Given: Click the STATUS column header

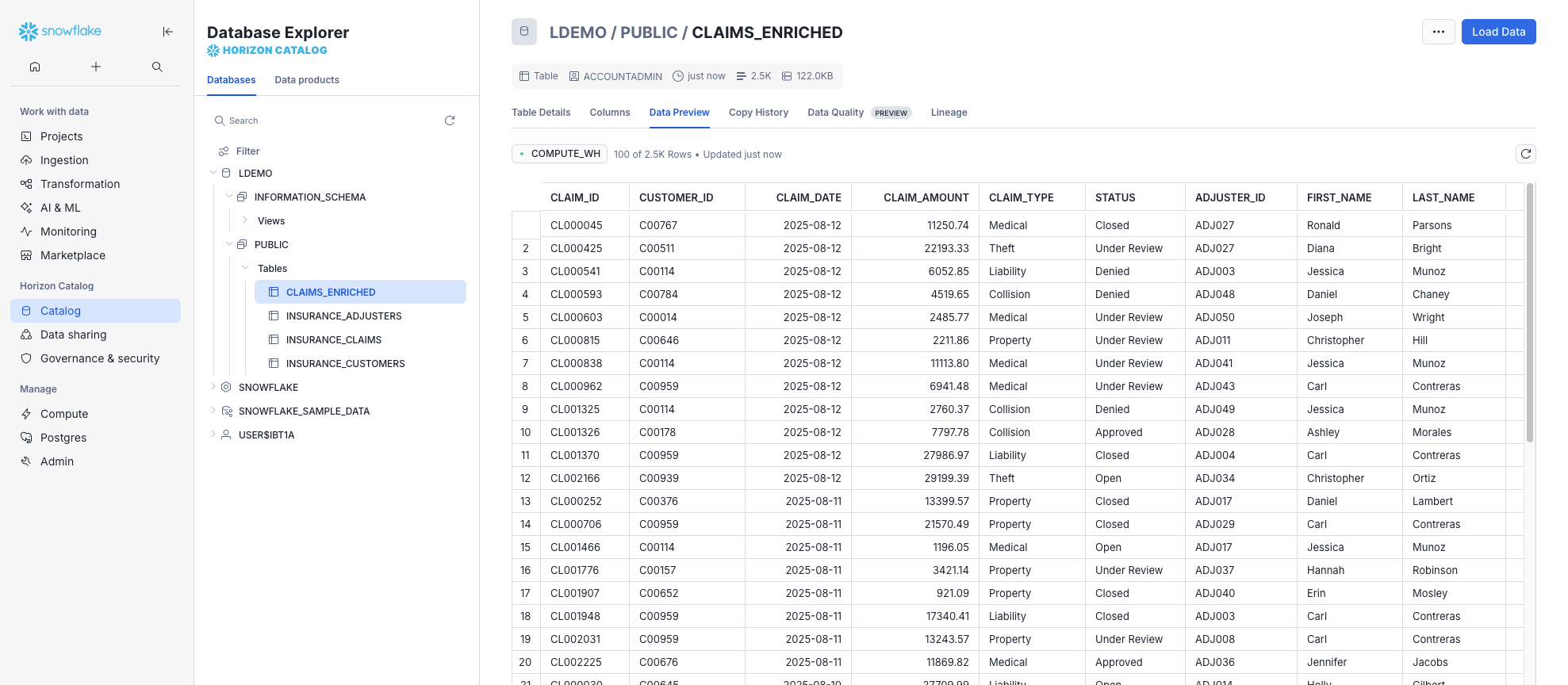Looking at the screenshot, I should 1135,197.
